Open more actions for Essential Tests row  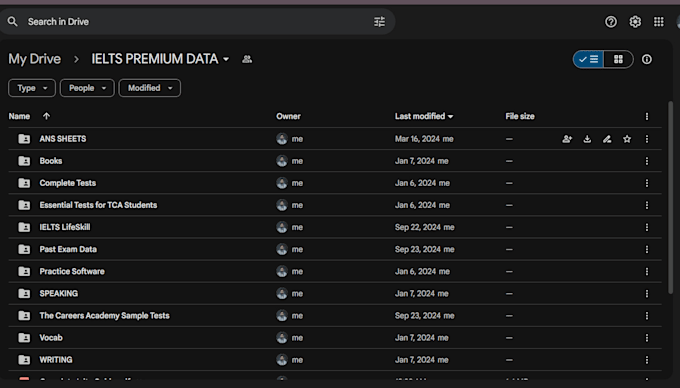pos(647,205)
